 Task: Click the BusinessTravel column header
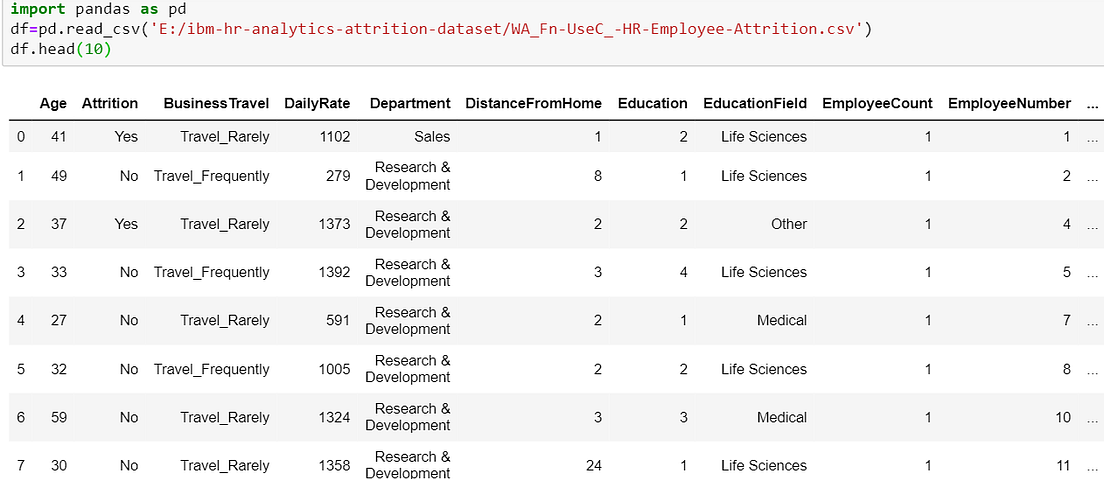pyautogui.click(x=216, y=104)
